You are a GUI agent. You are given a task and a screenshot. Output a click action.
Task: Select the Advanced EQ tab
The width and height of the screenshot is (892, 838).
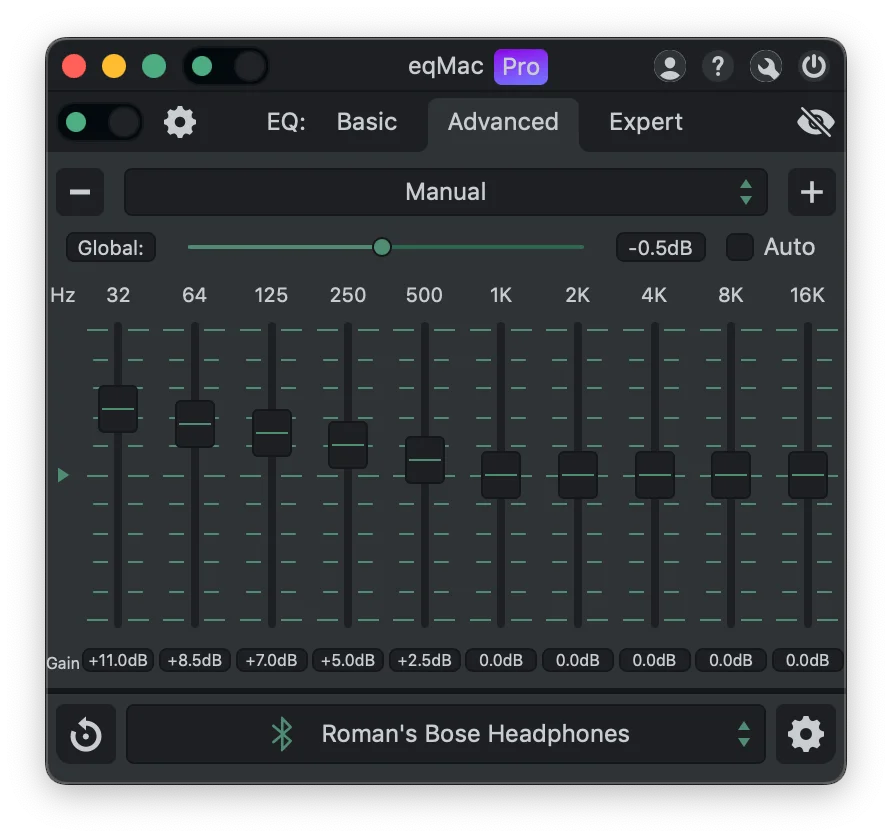click(503, 122)
